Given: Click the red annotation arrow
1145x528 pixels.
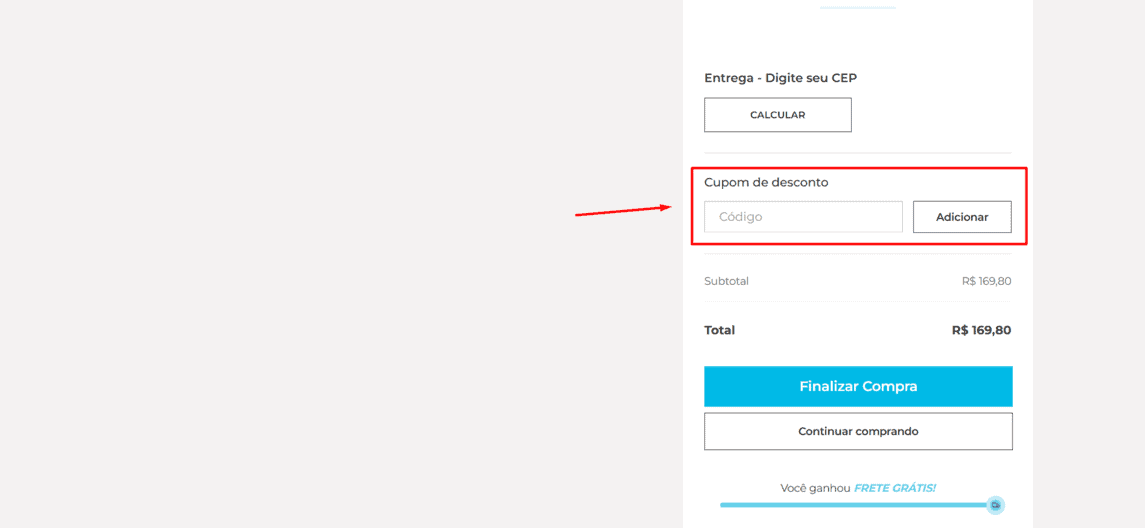Looking at the screenshot, I should coord(624,211).
